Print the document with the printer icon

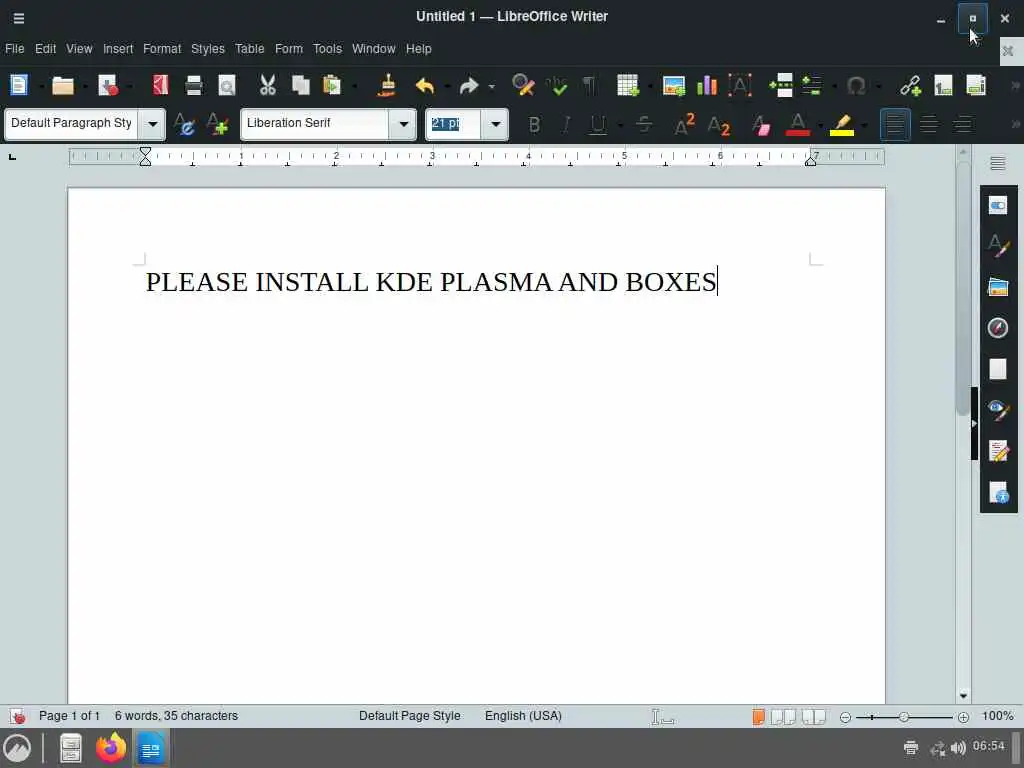click(193, 86)
